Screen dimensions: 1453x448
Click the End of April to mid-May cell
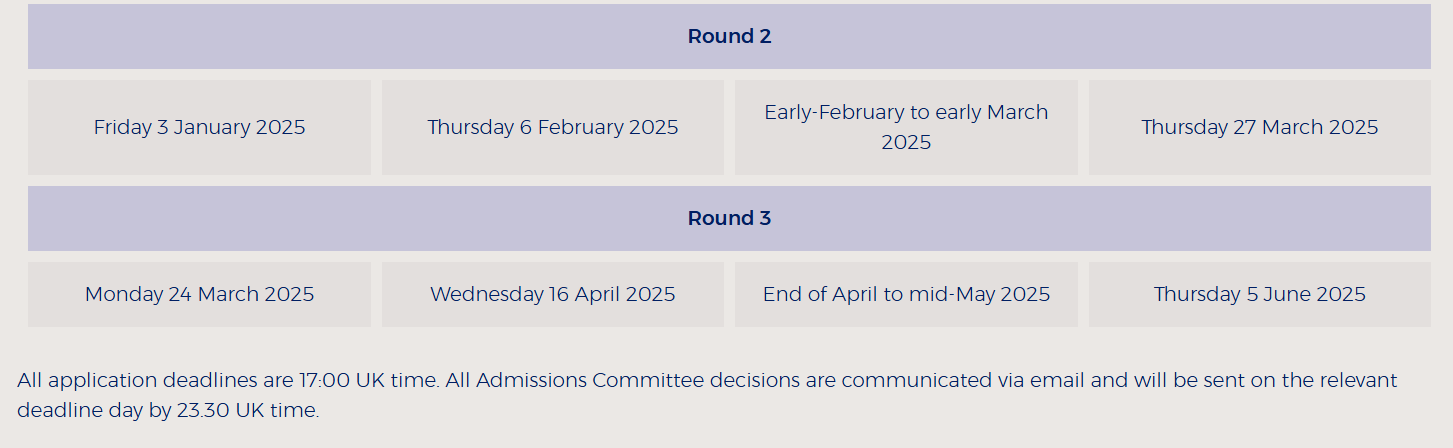906,295
